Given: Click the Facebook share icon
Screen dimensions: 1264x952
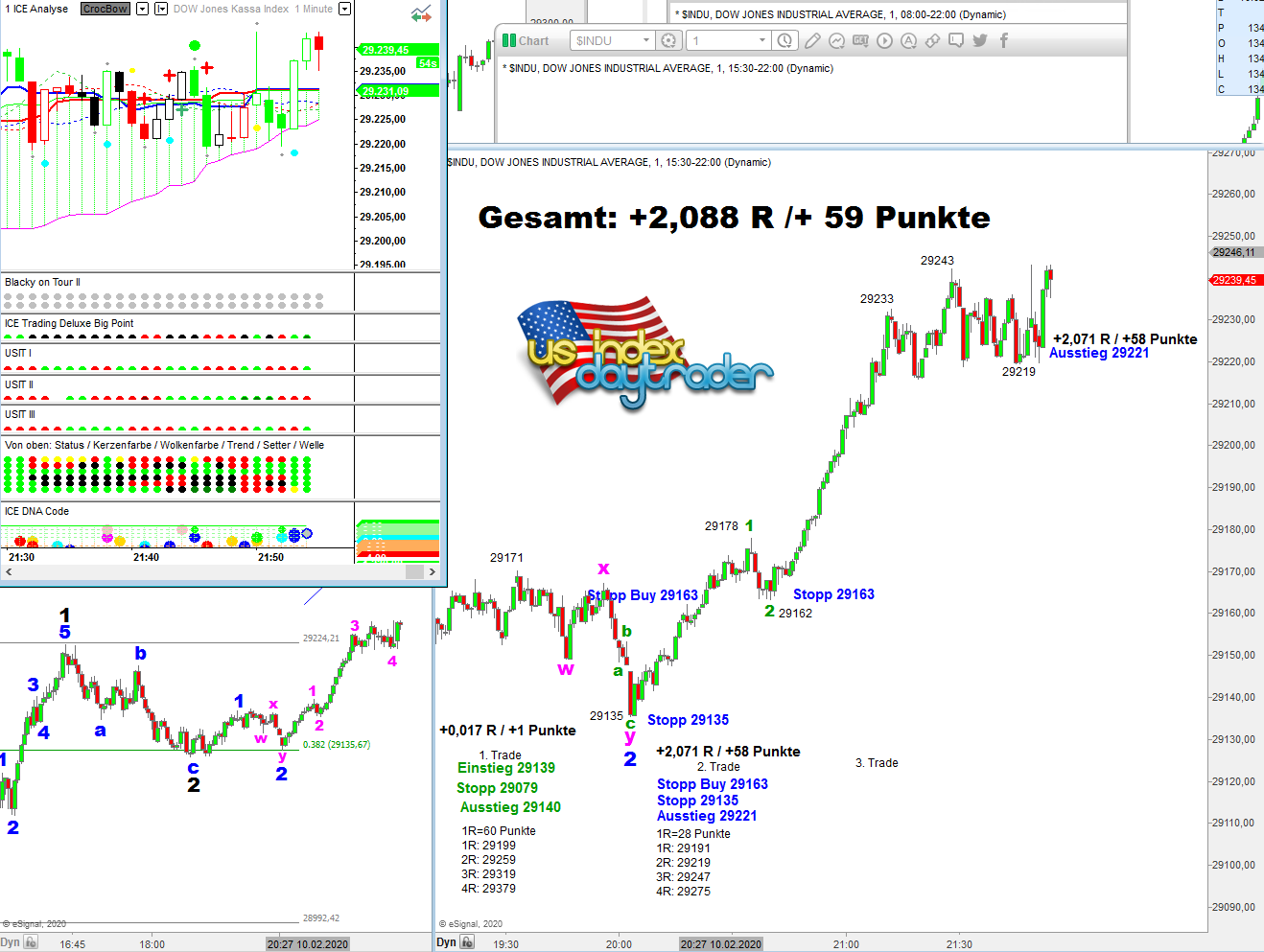Looking at the screenshot, I should (1004, 40).
